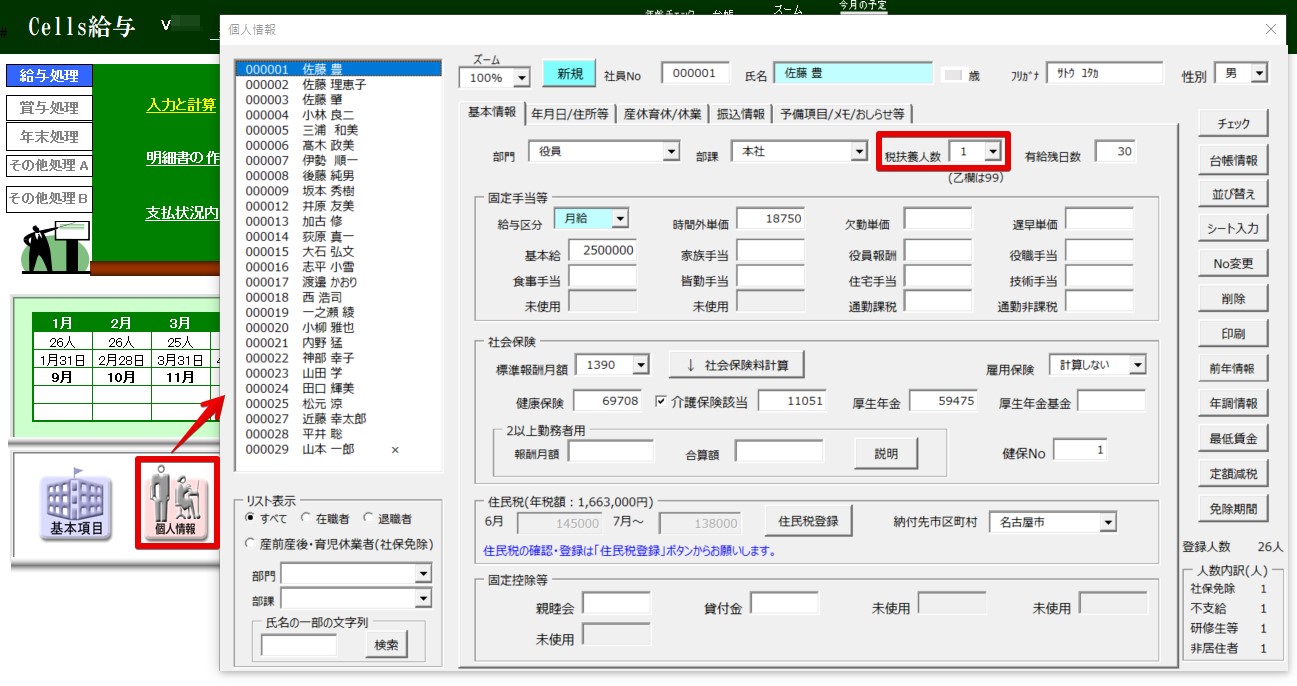Open 台帳情報 button
Viewport: 1297px width, 686px height.
coord(1233,159)
